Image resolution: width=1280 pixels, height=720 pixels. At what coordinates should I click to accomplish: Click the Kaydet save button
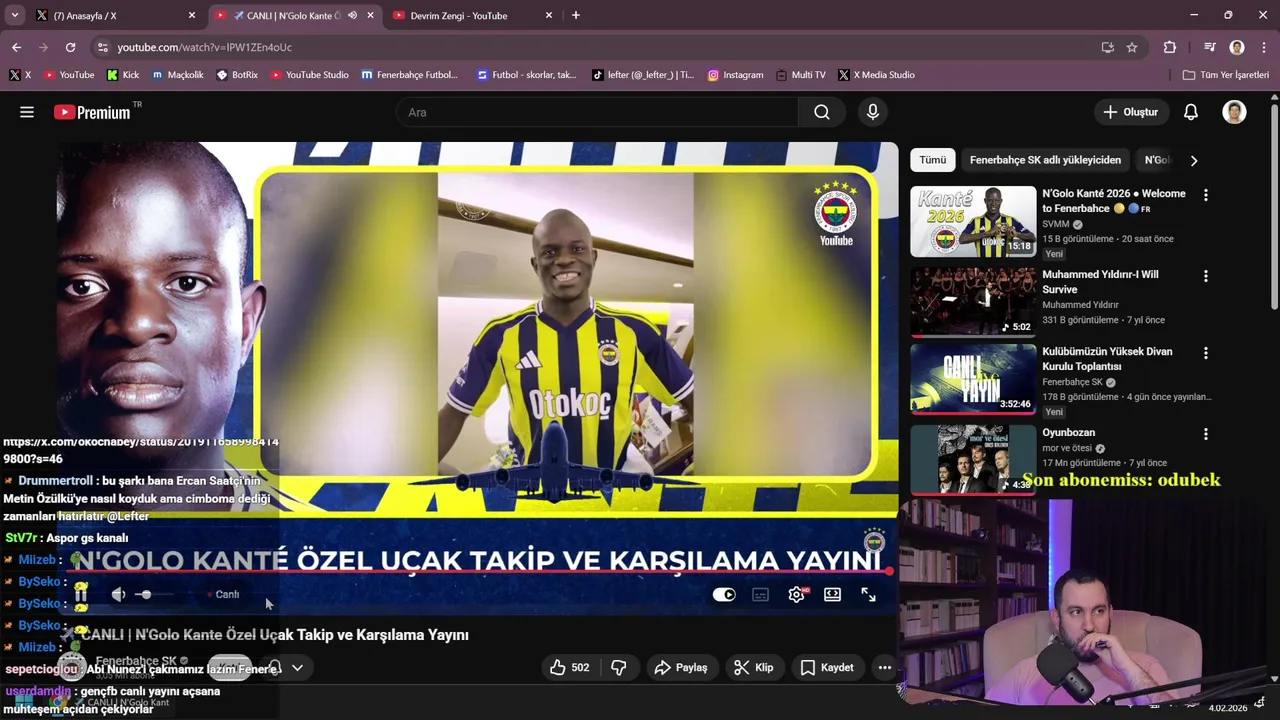tap(827, 667)
